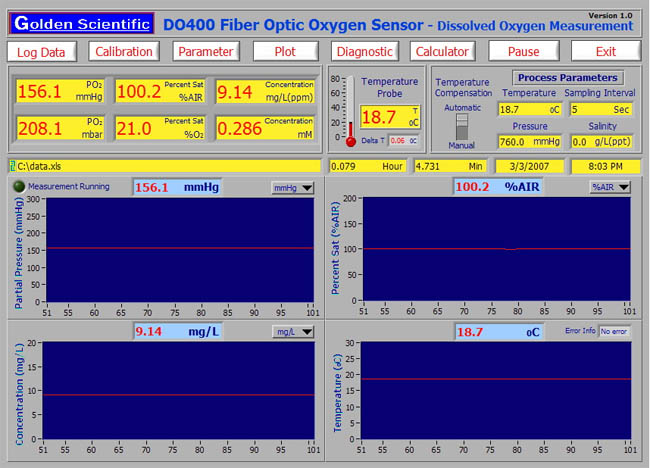This screenshot has height=468, width=650.
Task: Open the mmHg unit dropdown
Action: [x=293, y=188]
